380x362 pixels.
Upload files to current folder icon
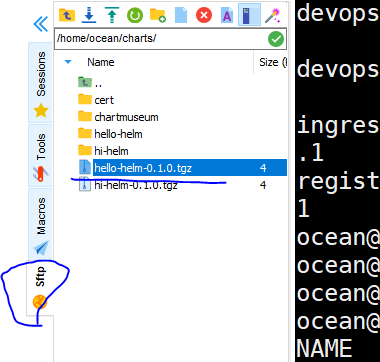(112, 15)
